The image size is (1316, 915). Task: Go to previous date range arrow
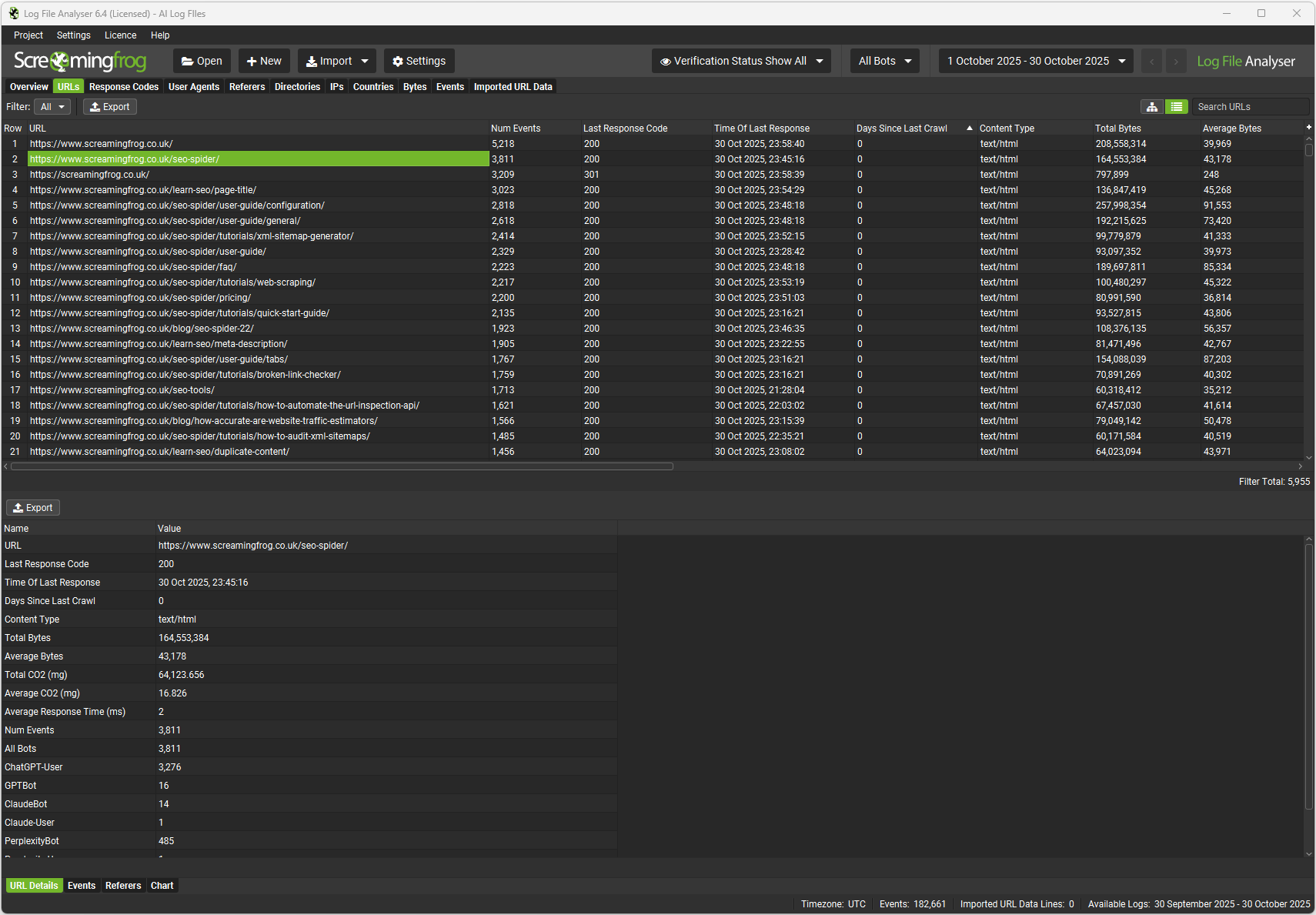(x=1151, y=62)
